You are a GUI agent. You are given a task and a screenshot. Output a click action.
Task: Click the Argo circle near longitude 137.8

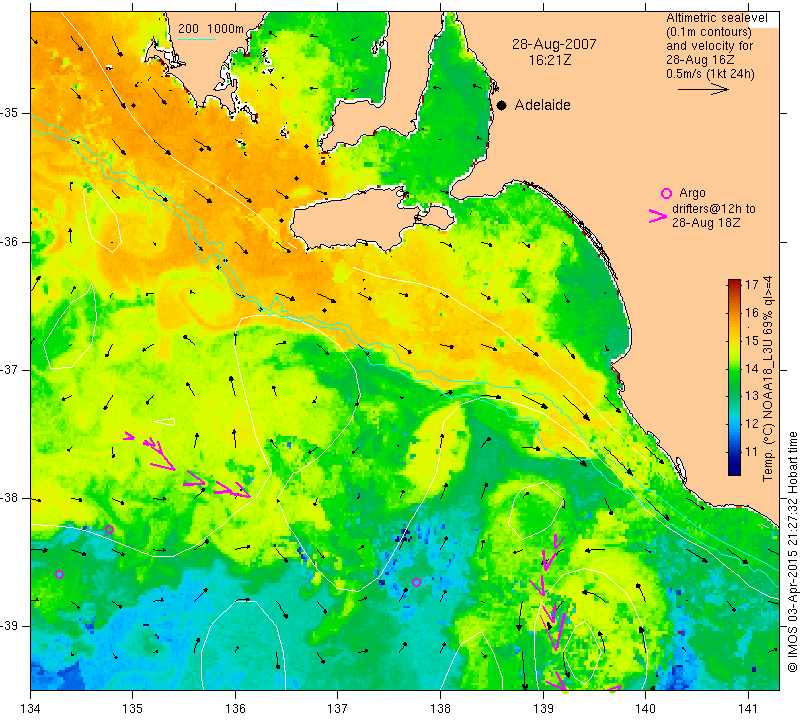tap(416, 582)
